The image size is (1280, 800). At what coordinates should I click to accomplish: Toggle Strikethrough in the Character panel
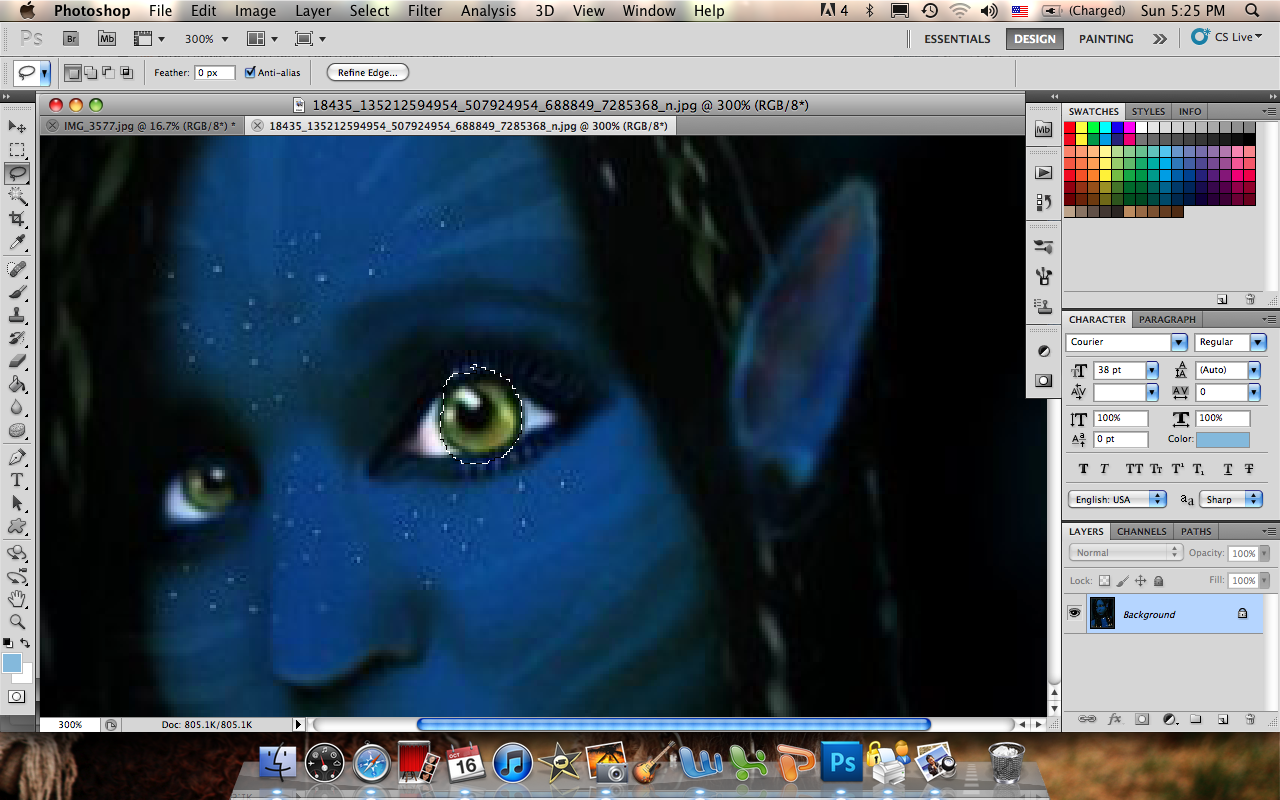[x=1249, y=469]
